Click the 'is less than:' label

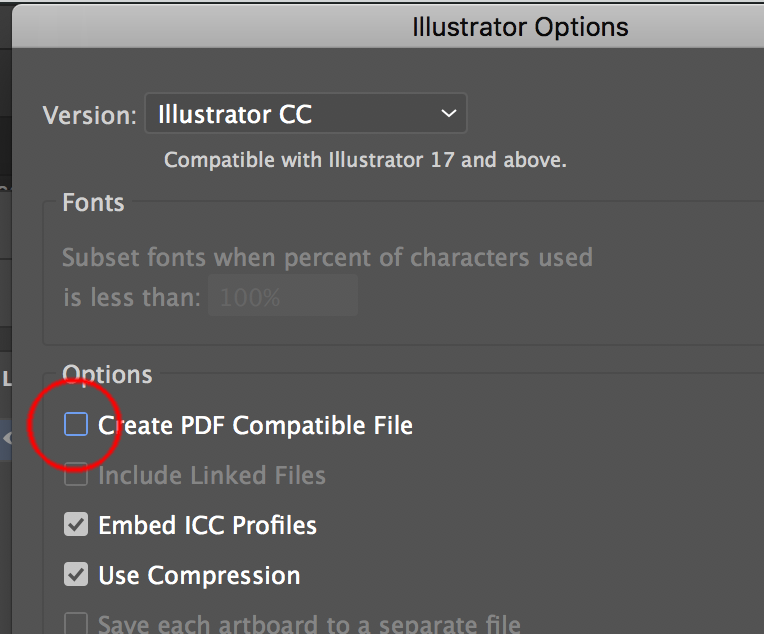click(132, 297)
